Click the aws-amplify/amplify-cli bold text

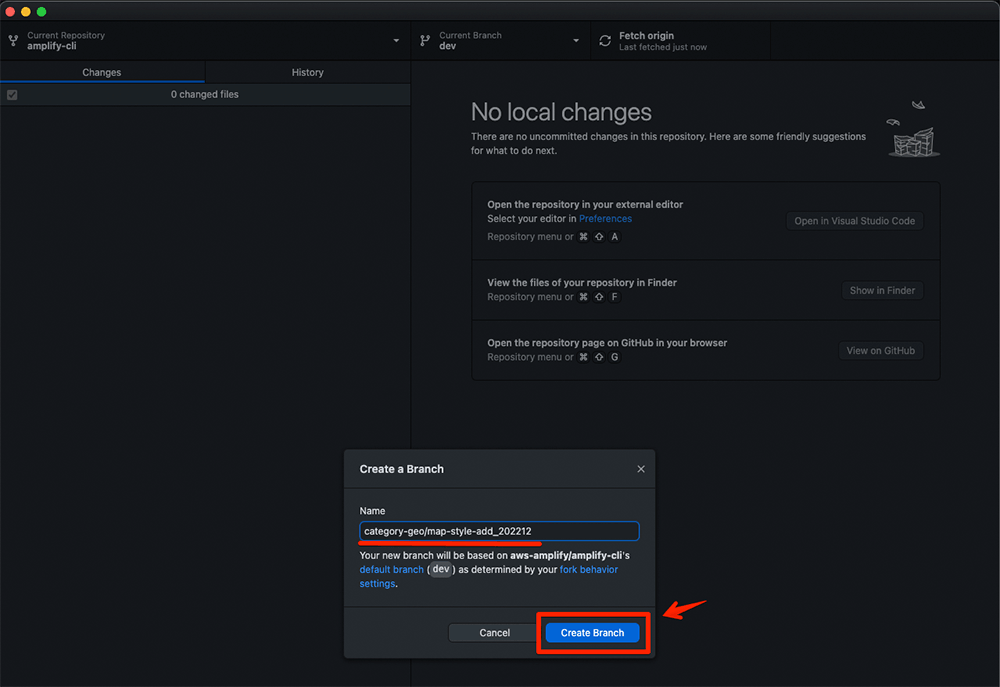point(566,555)
